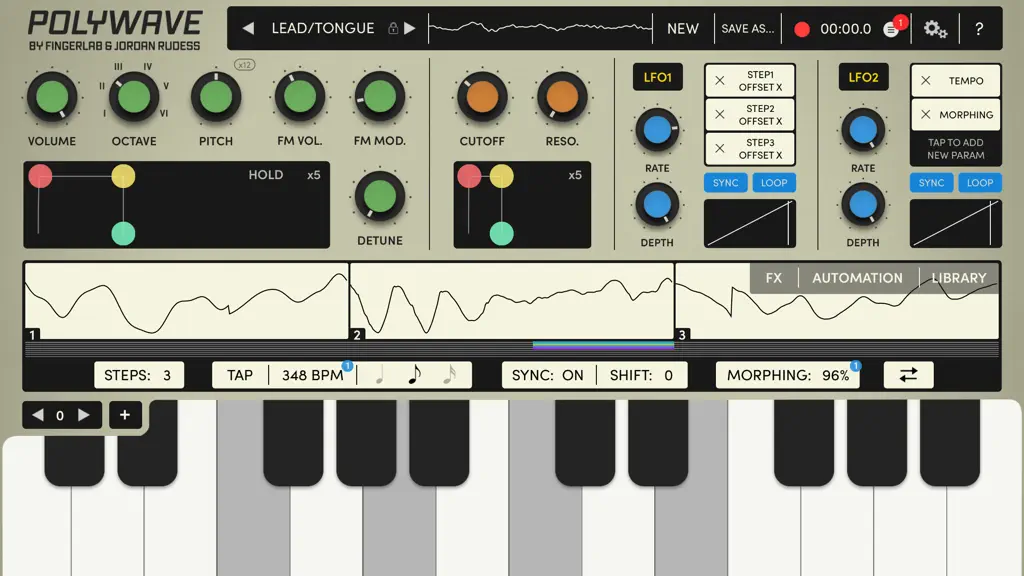Open the FX tab
Screen dimensions: 1024x576
774,278
